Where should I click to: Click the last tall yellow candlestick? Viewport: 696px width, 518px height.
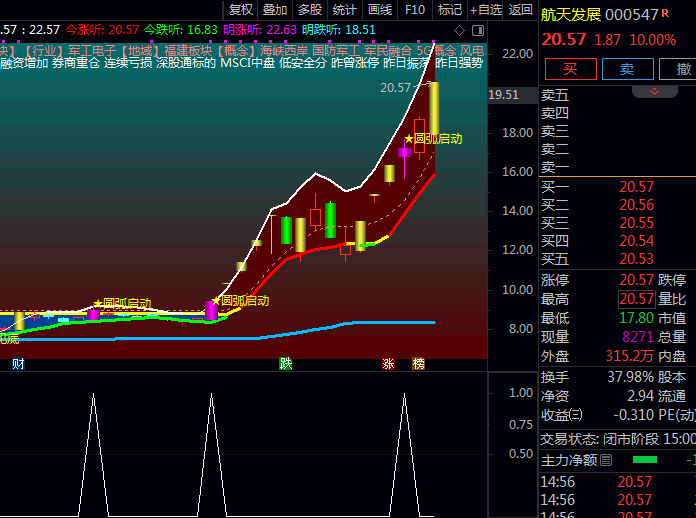pyautogui.click(x=434, y=108)
